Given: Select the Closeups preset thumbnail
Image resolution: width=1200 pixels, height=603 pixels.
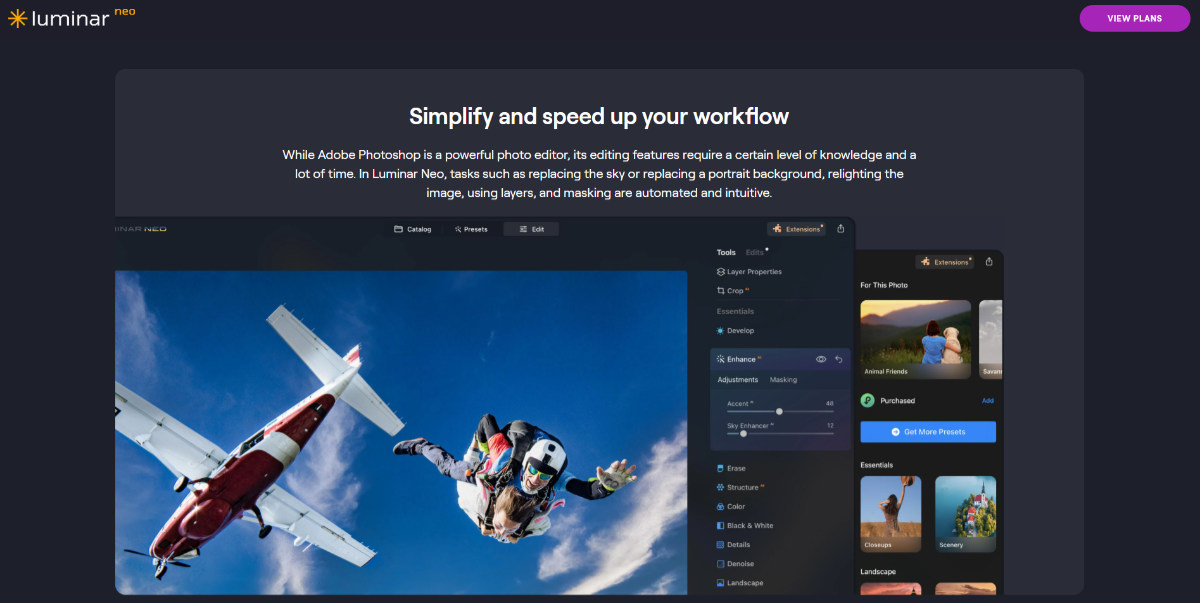Looking at the screenshot, I should coord(891,514).
